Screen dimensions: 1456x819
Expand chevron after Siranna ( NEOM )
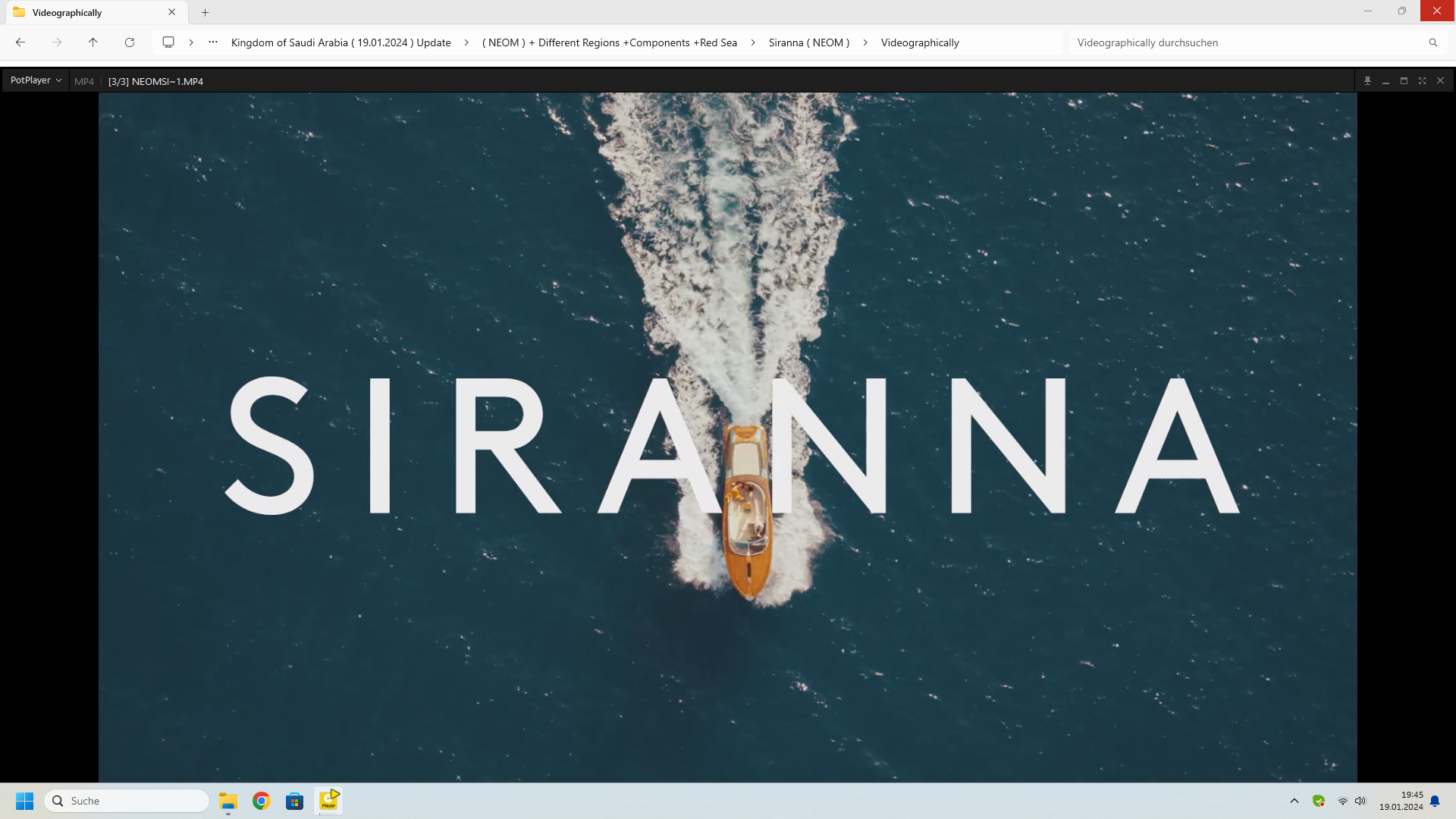coord(865,42)
